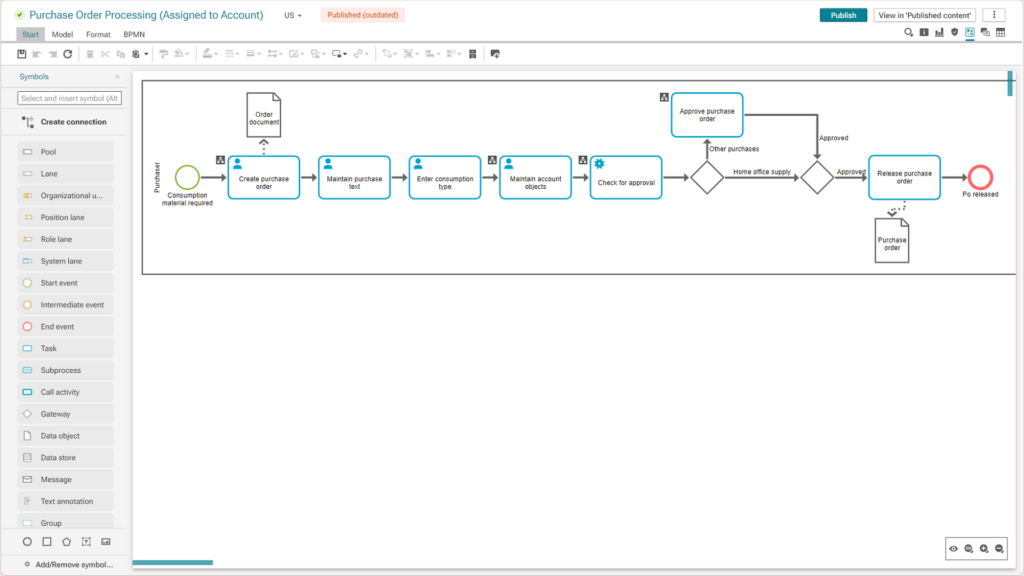Open the search icon in the top right
Image resolution: width=1024 pixels, height=576 pixels.
(x=908, y=33)
